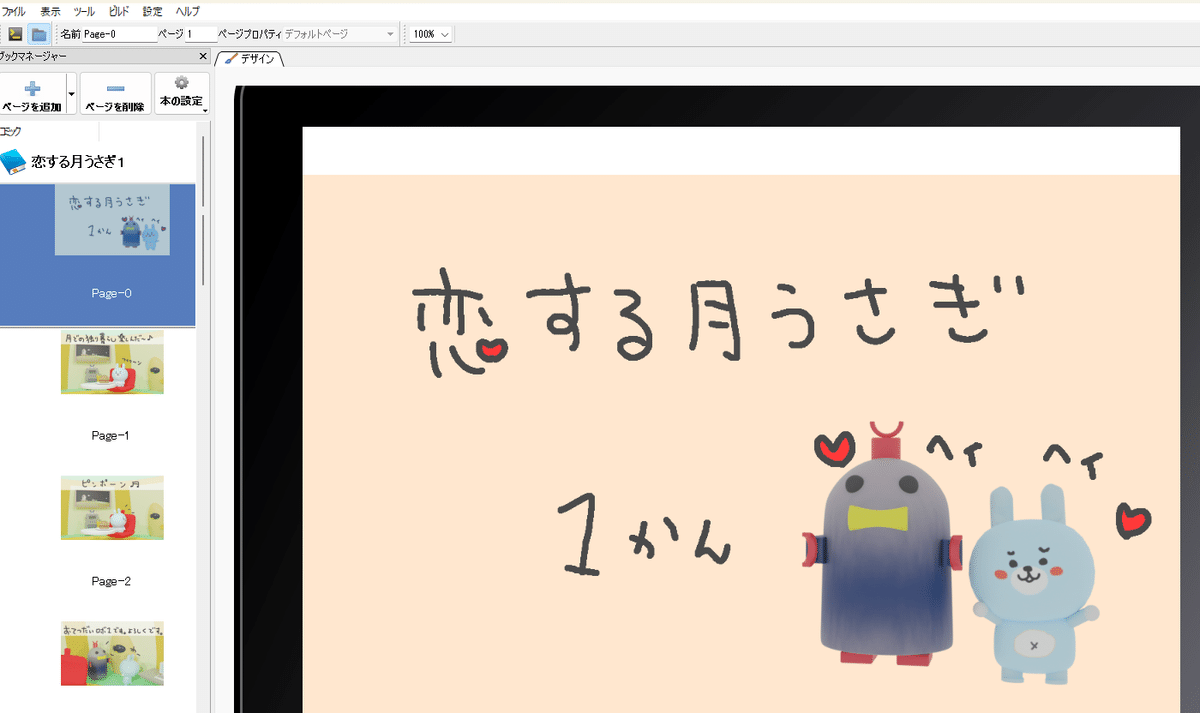
Task: Open the 設定 menu
Action: click(x=153, y=11)
